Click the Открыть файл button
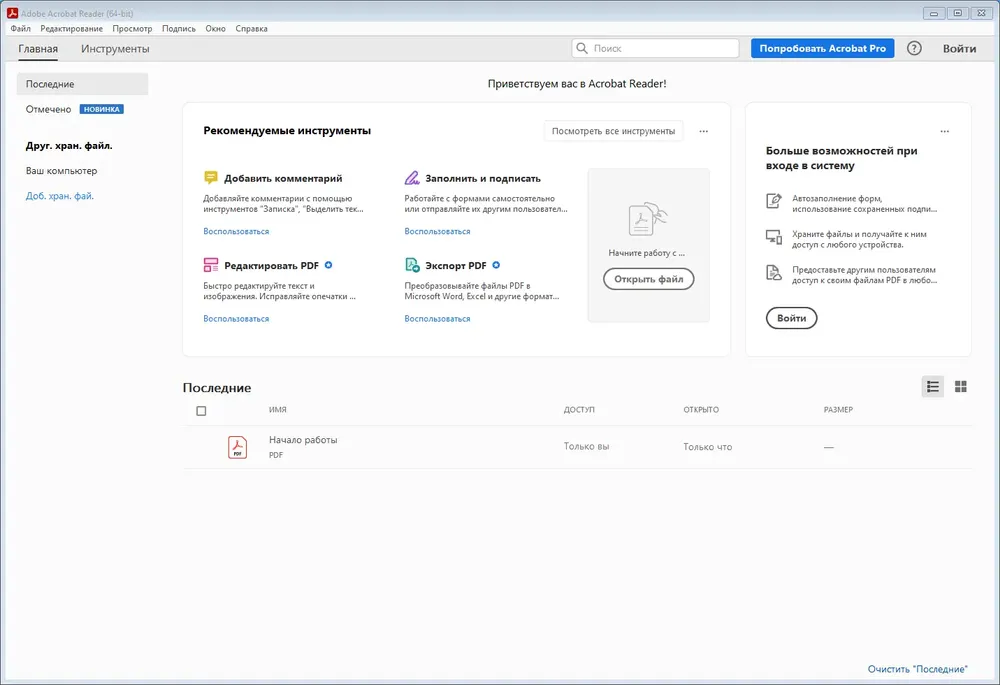This screenshot has height=685, width=1000. (649, 279)
